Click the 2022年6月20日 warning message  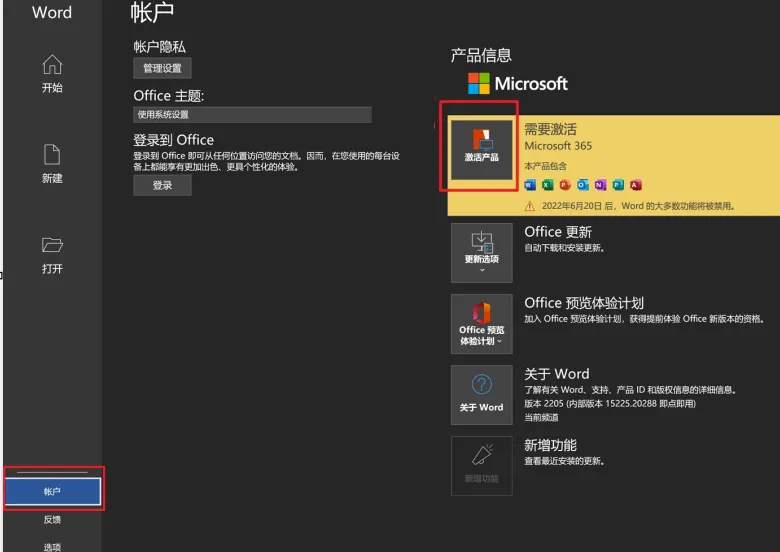(638, 206)
